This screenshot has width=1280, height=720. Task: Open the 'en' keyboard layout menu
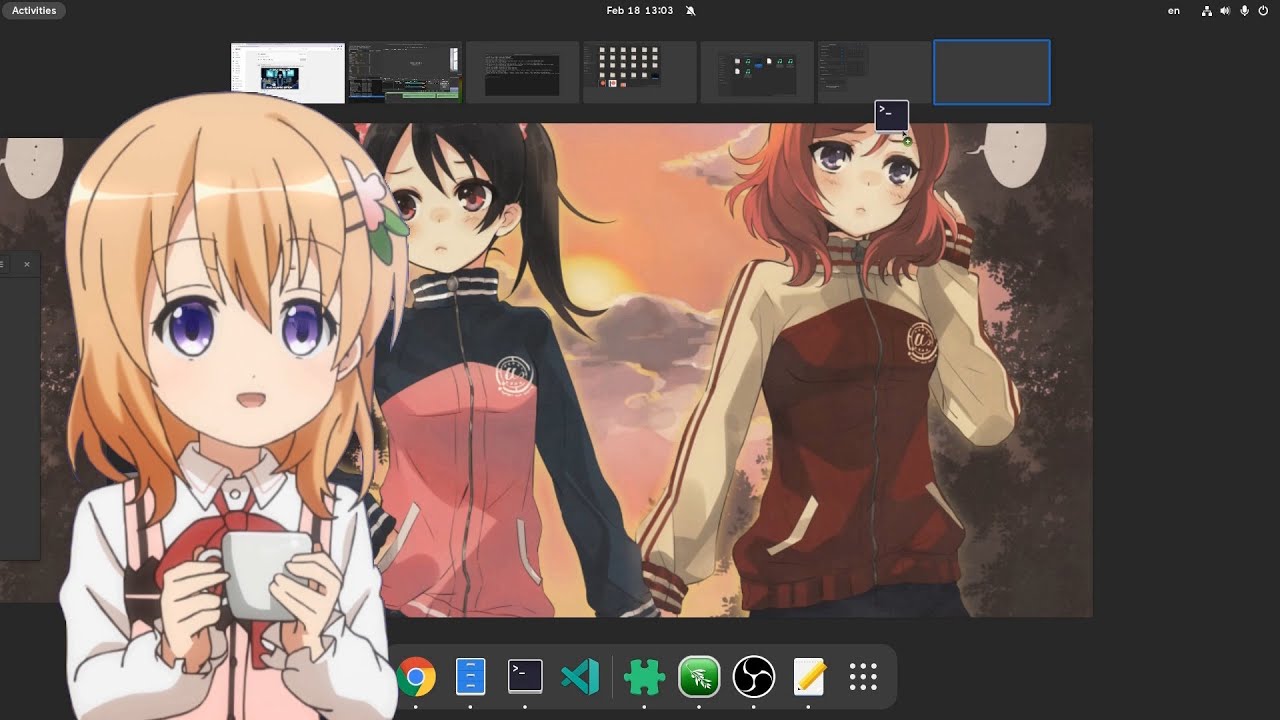coord(1174,10)
